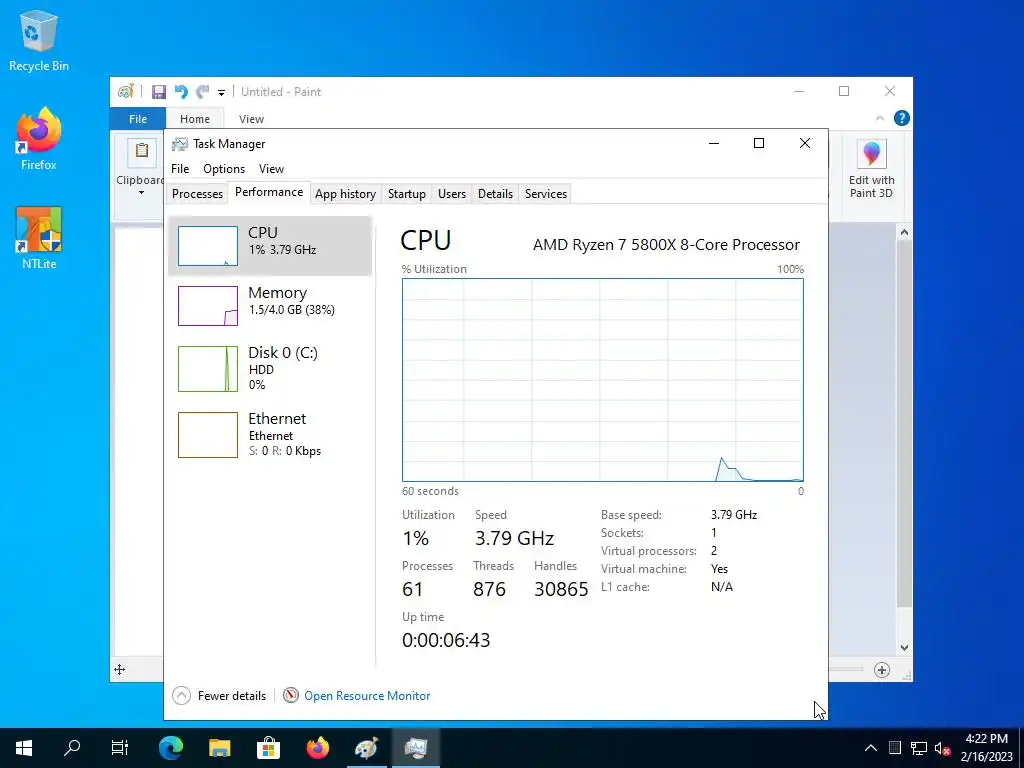Click the handles value '30865'
Image resolution: width=1024 pixels, height=768 pixels.
(561, 589)
